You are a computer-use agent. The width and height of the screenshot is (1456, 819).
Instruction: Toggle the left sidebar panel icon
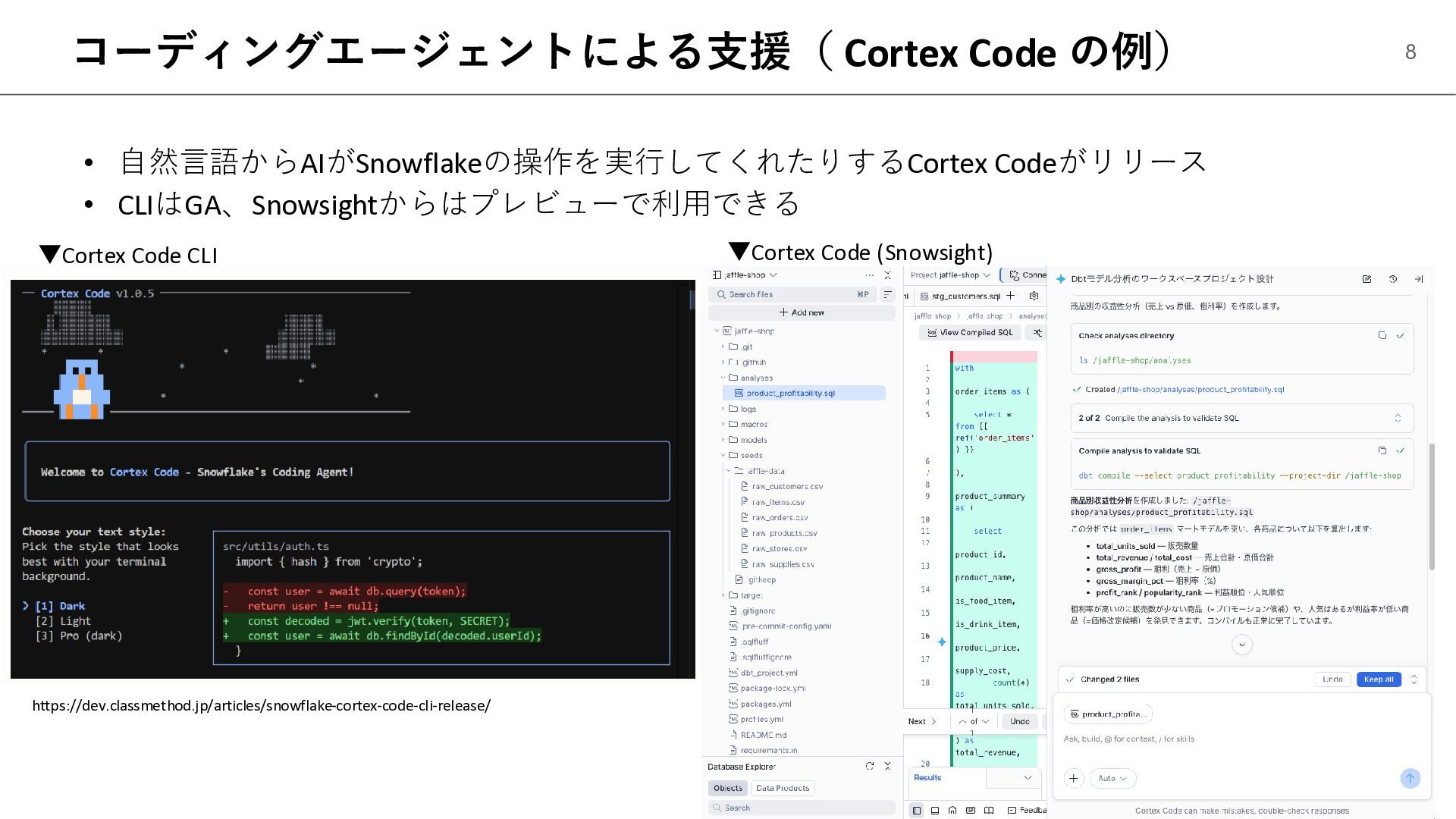[x=916, y=811]
